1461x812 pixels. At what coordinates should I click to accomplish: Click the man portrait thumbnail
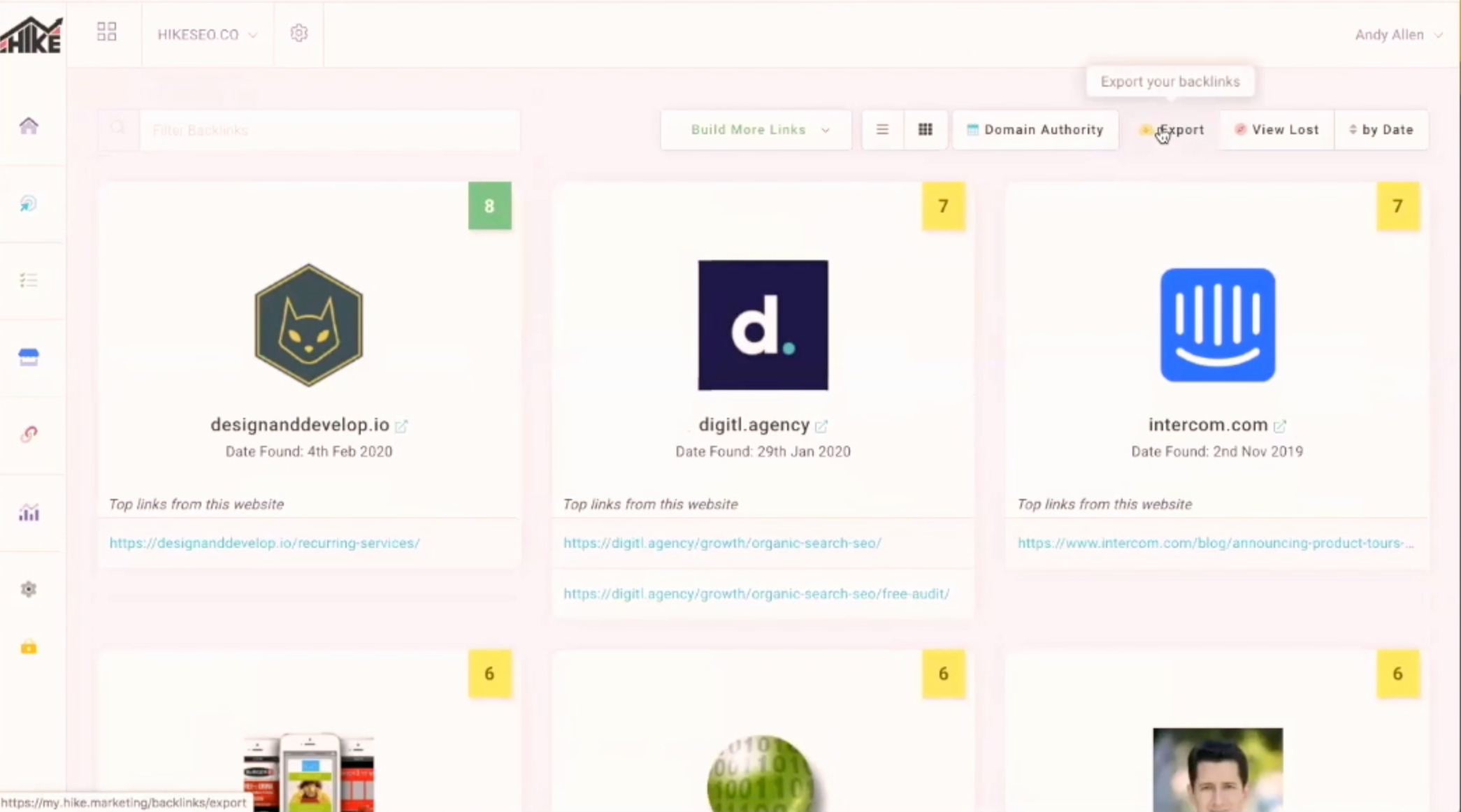click(1218, 770)
